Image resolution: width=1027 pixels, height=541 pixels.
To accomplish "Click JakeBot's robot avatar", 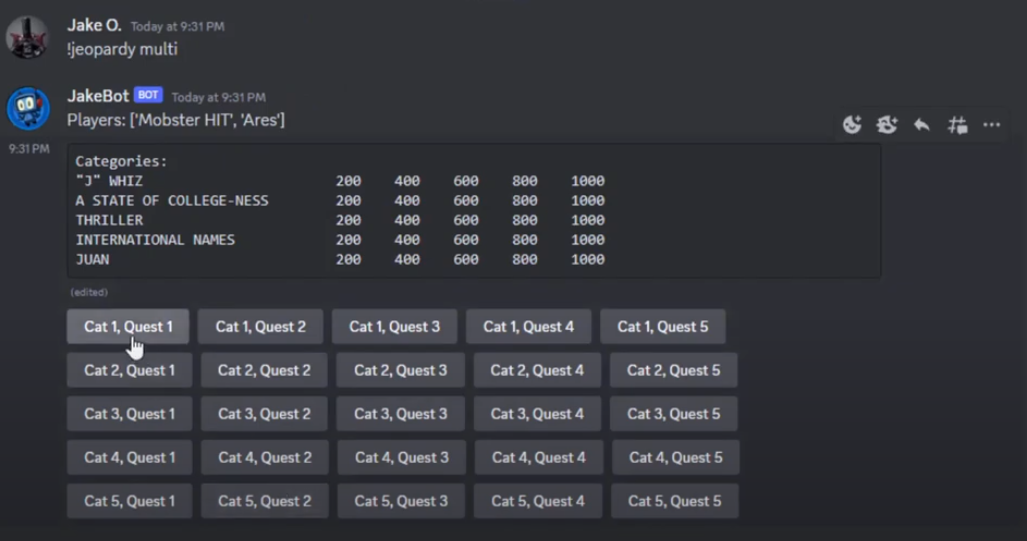I will (28, 108).
